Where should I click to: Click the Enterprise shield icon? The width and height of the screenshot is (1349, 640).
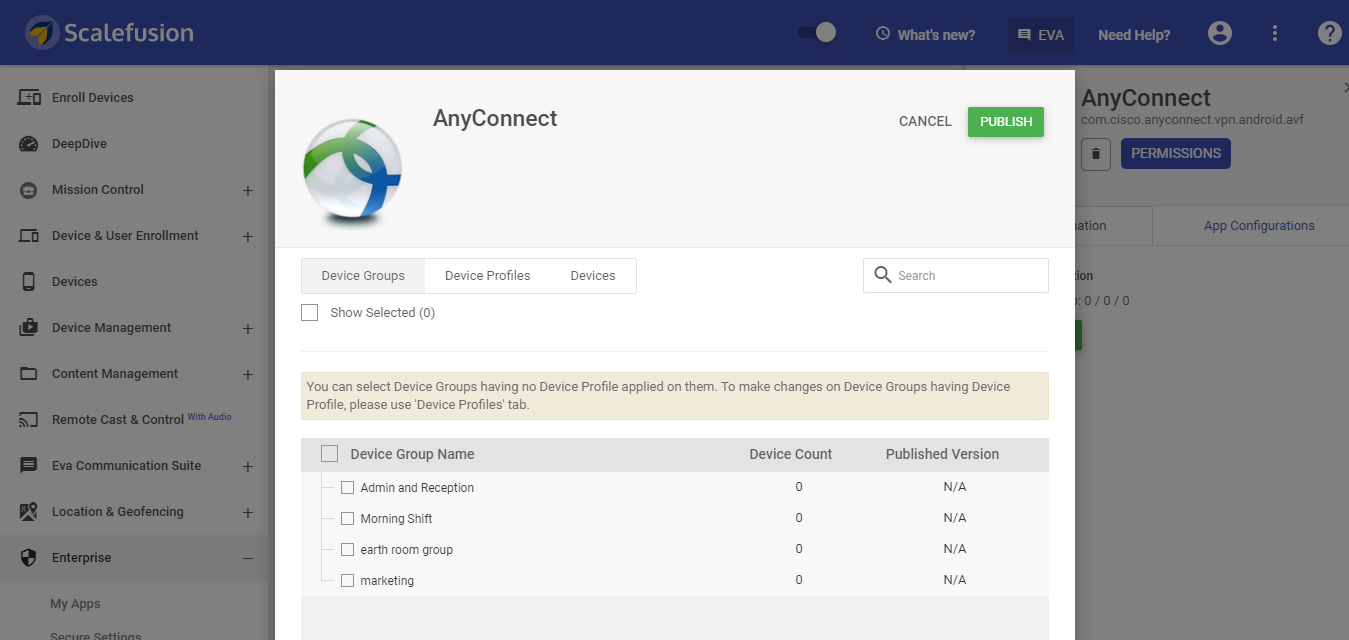pos(29,558)
